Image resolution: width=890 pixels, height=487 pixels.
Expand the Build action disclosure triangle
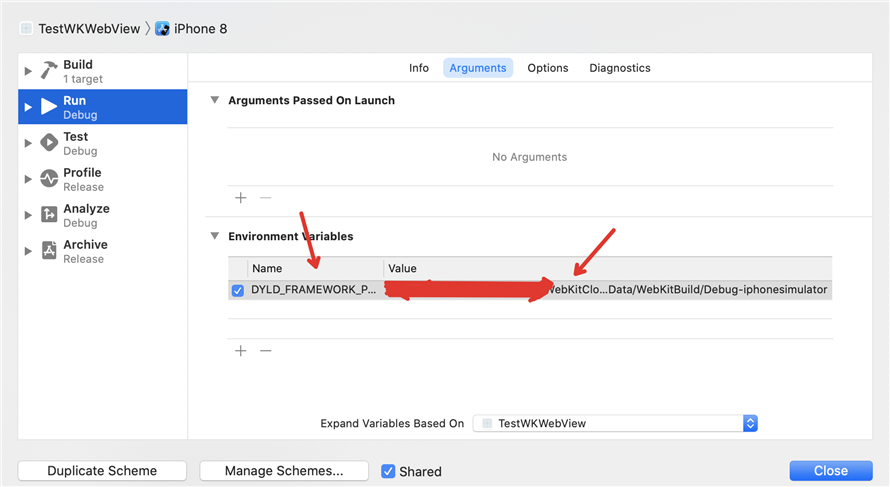click(28, 71)
